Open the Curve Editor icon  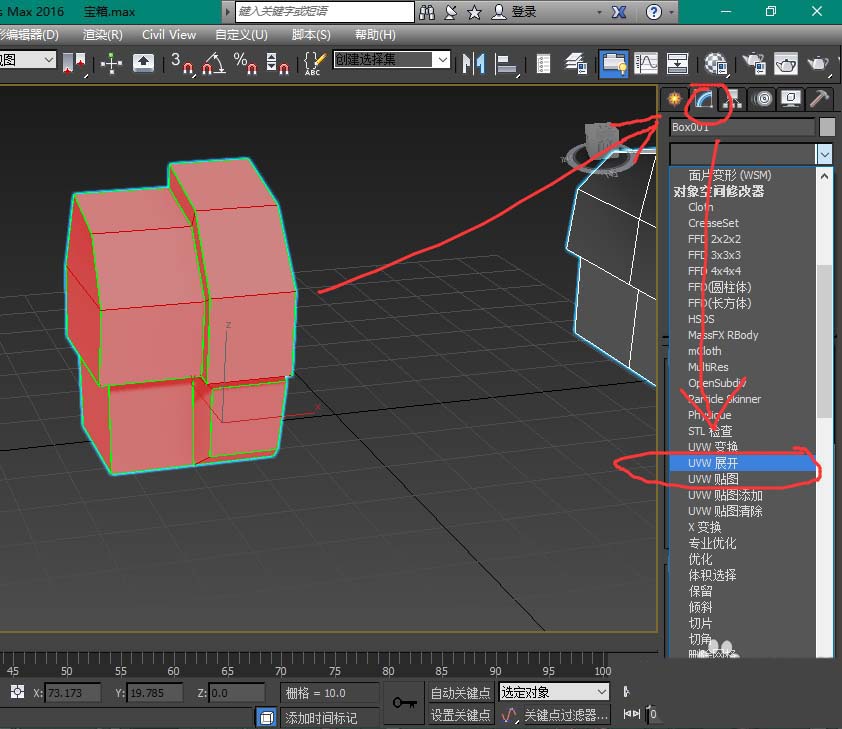pos(645,63)
